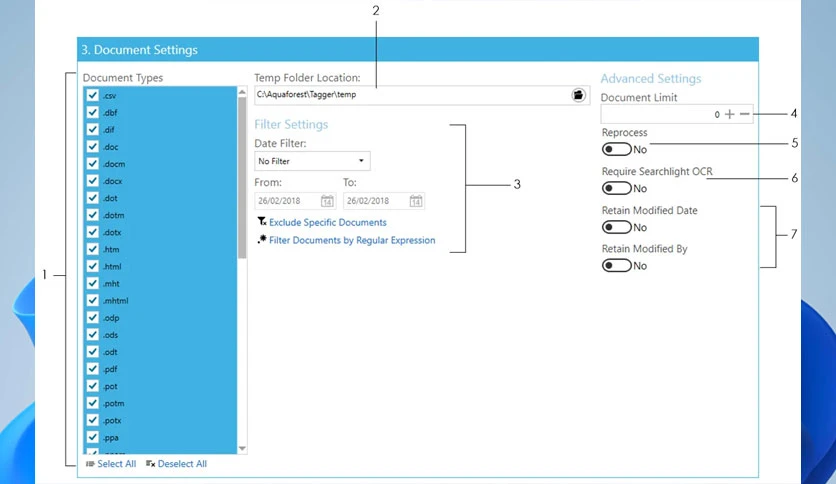Click document types scrollbar down arrow
The image size is (836, 484).
pyautogui.click(x=242, y=448)
